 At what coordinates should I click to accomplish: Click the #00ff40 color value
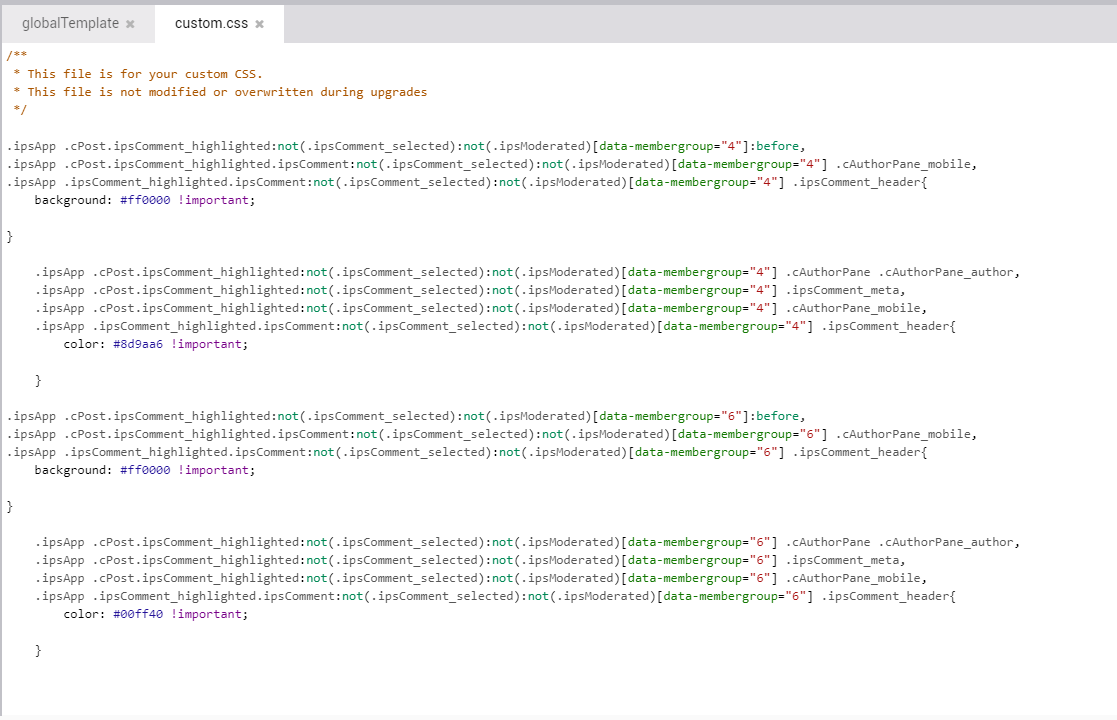138,614
